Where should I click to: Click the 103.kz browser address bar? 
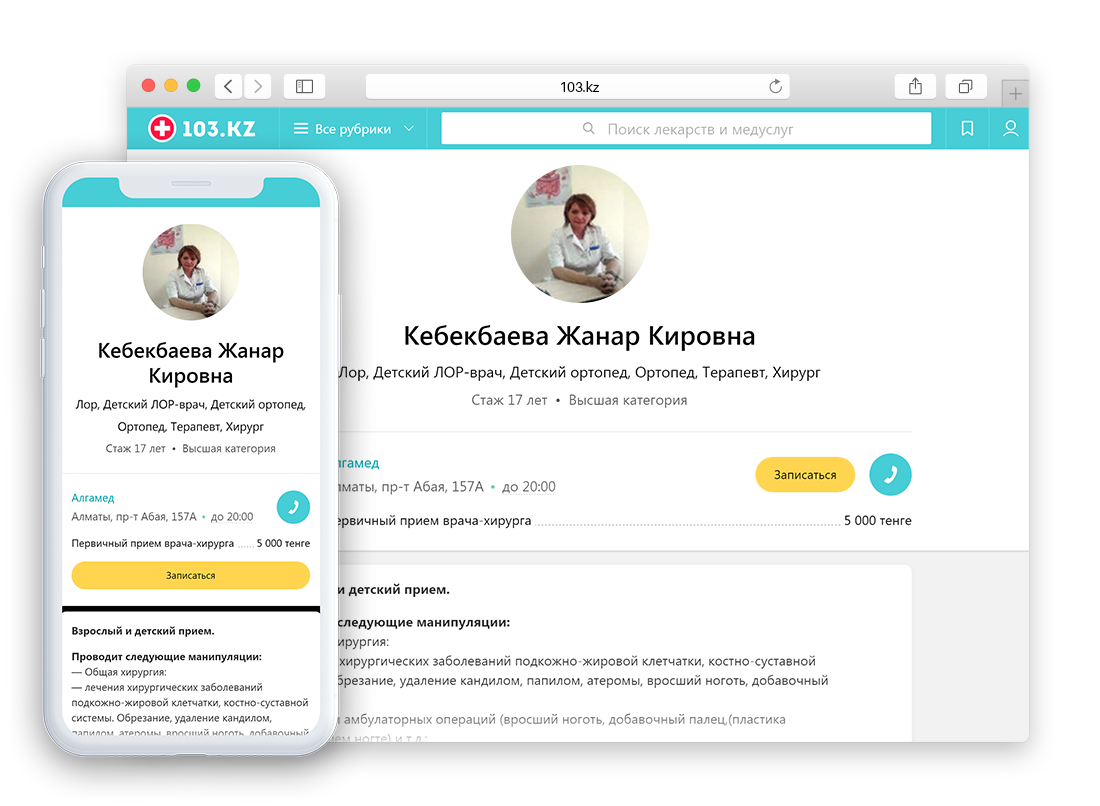click(578, 86)
